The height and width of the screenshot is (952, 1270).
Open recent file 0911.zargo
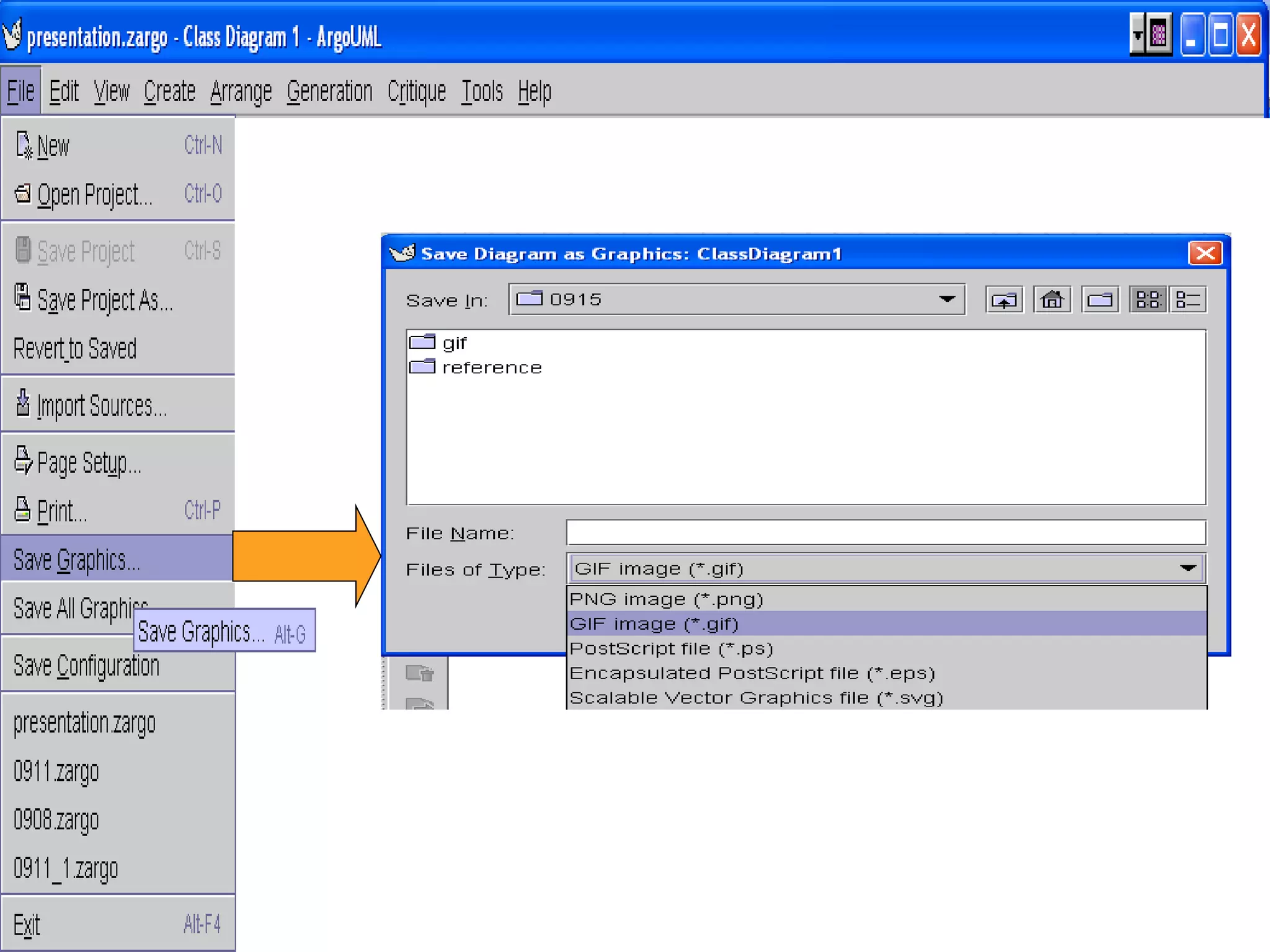[56, 772]
